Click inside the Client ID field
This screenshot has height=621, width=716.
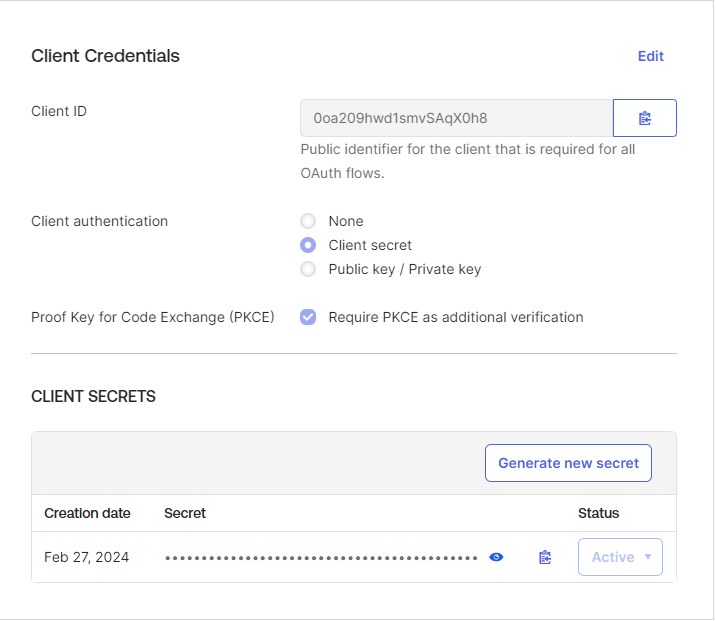[x=456, y=118]
